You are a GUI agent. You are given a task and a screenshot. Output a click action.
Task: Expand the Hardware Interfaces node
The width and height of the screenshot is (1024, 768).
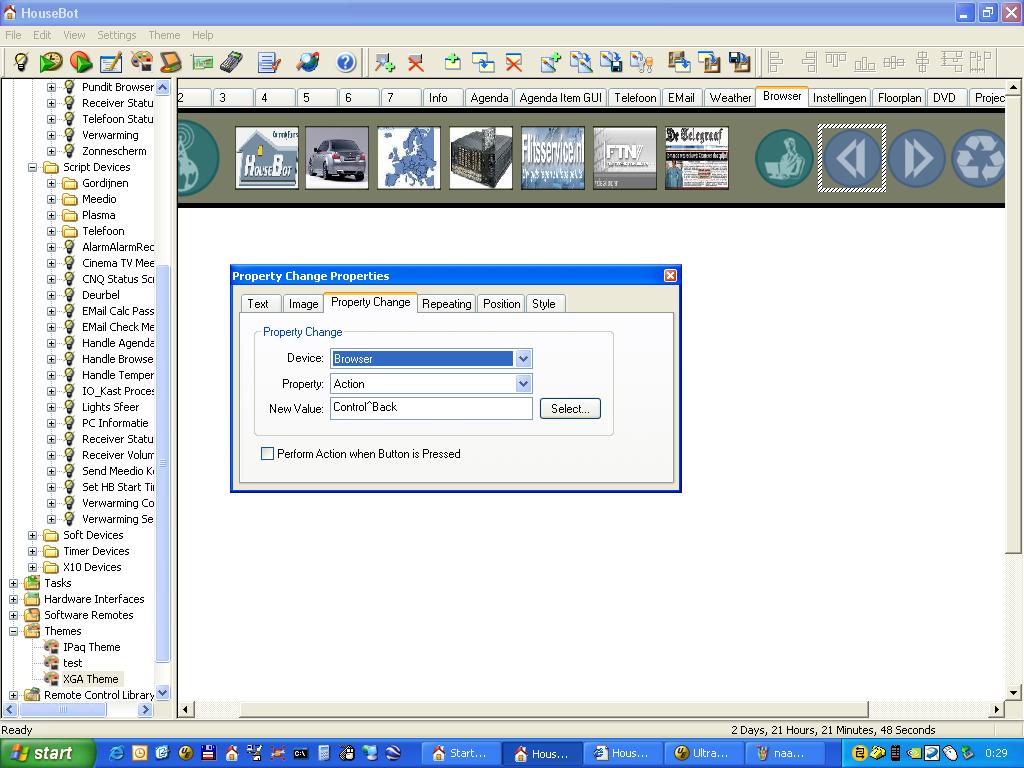[x=13, y=599]
